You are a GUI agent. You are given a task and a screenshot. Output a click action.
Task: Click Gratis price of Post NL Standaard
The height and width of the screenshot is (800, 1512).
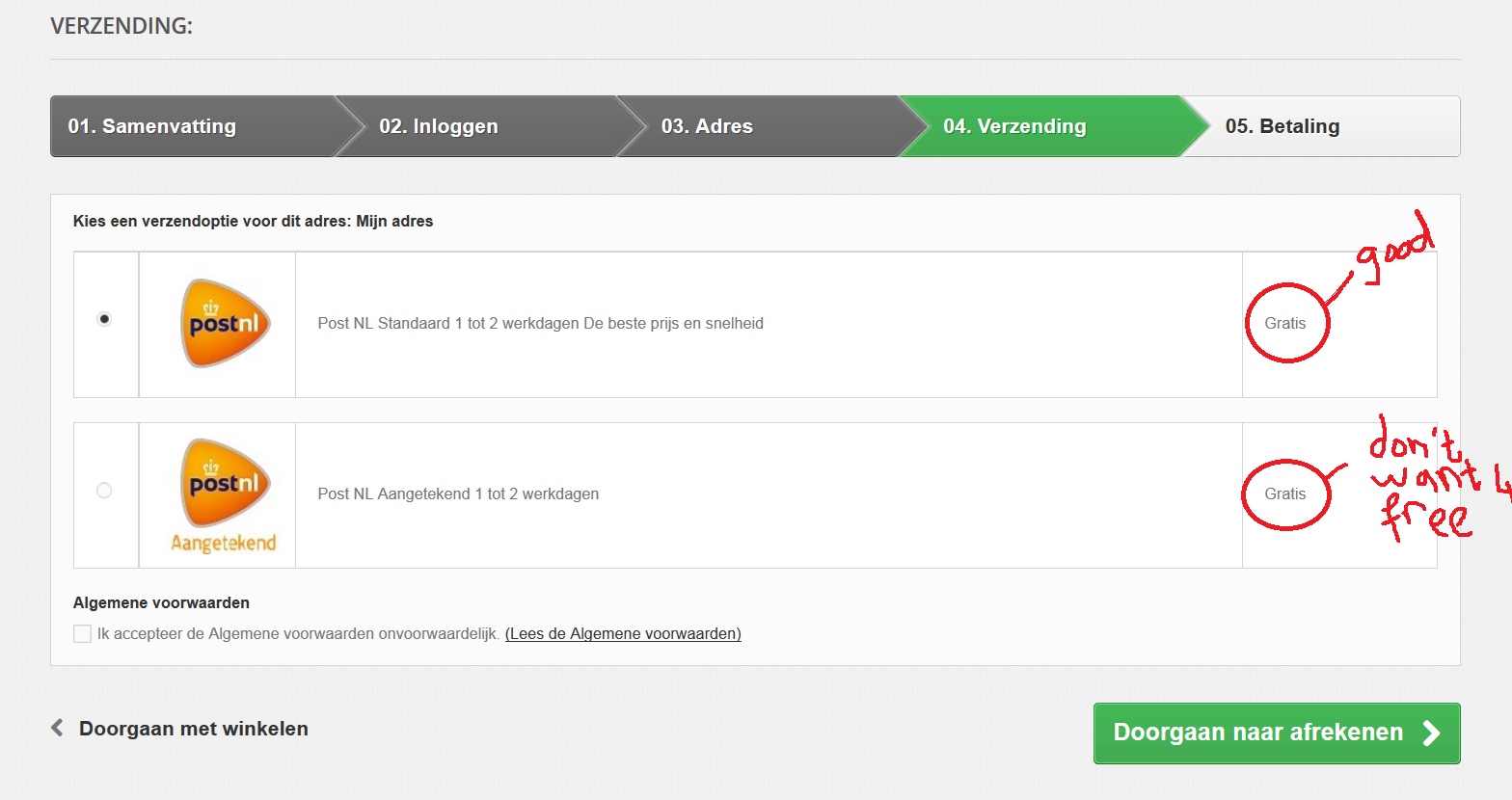(1285, 324)
